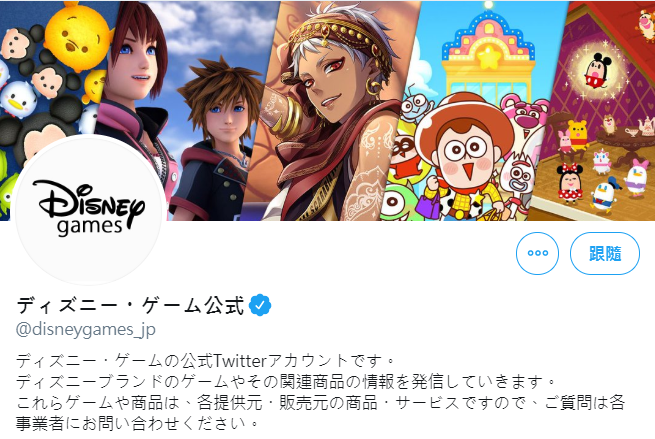Screen dimensions: 655x439
Task: Open the three-dots more options menu
Action: [537, 253]
